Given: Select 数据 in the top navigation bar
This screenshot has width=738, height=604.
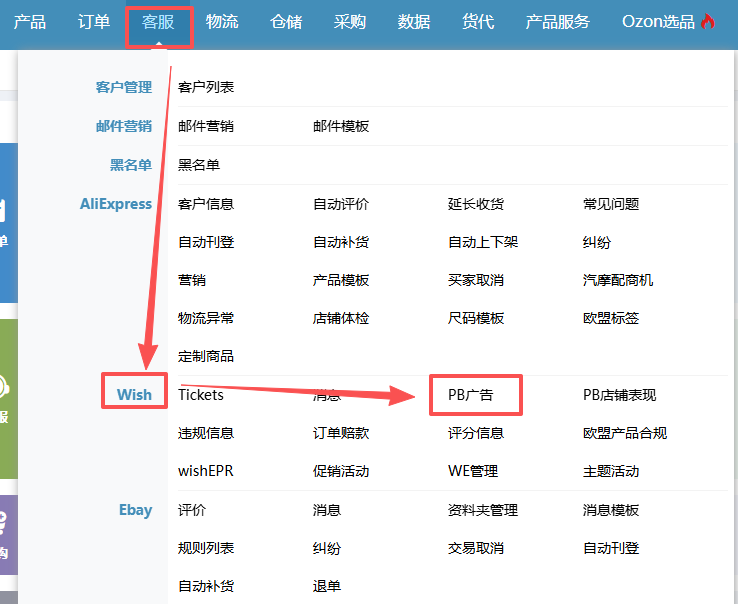Looking at the screenshot, I should 414,22.
